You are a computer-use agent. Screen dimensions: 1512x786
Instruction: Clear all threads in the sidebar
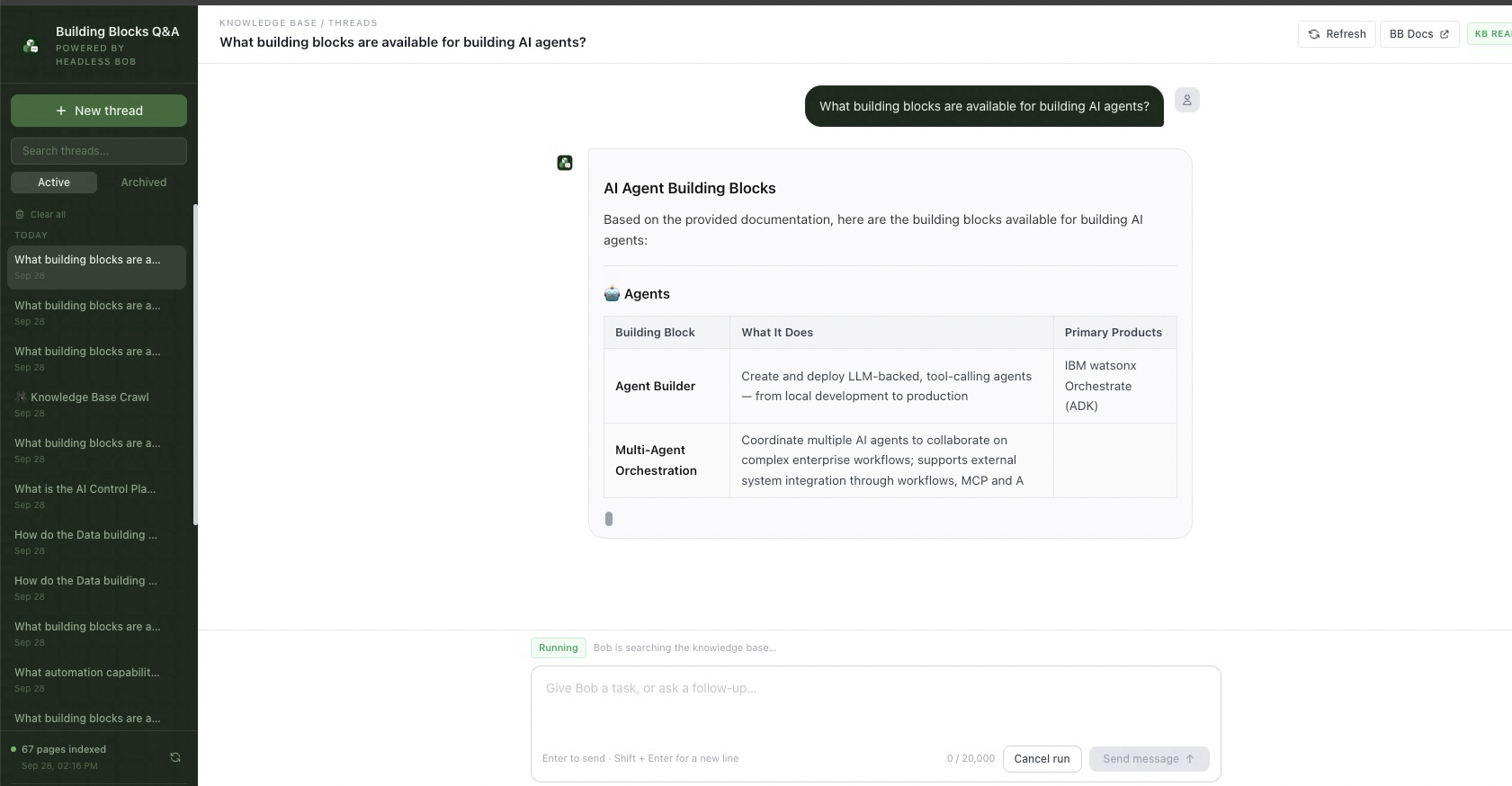40,215
